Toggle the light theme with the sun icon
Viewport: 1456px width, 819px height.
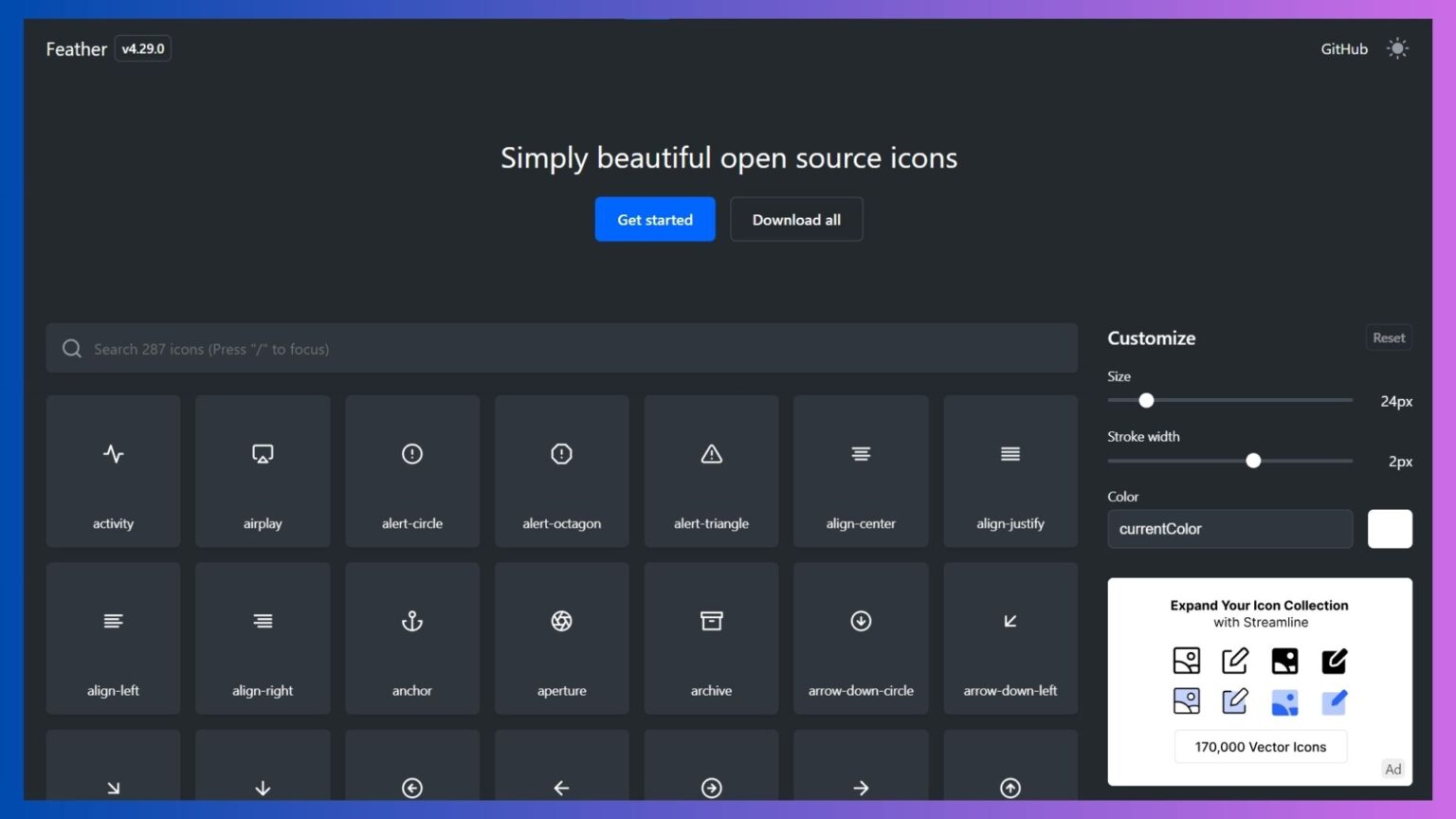pyautogui.click(x=1398, y=48)
